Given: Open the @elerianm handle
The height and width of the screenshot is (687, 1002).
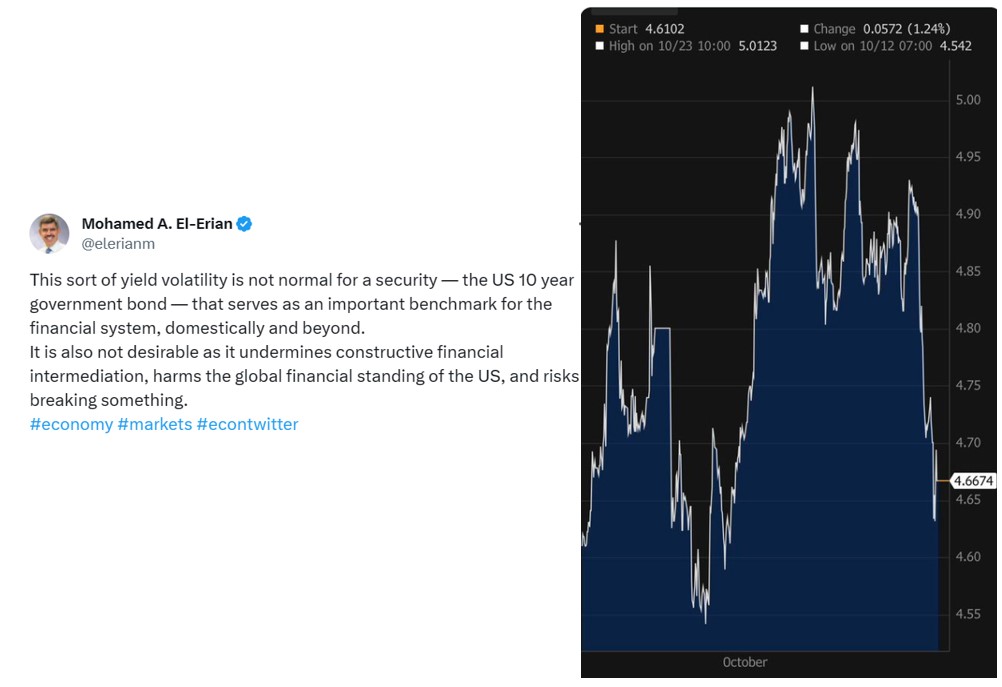Looking at the screenshot, I should click(x=118, y=243).
